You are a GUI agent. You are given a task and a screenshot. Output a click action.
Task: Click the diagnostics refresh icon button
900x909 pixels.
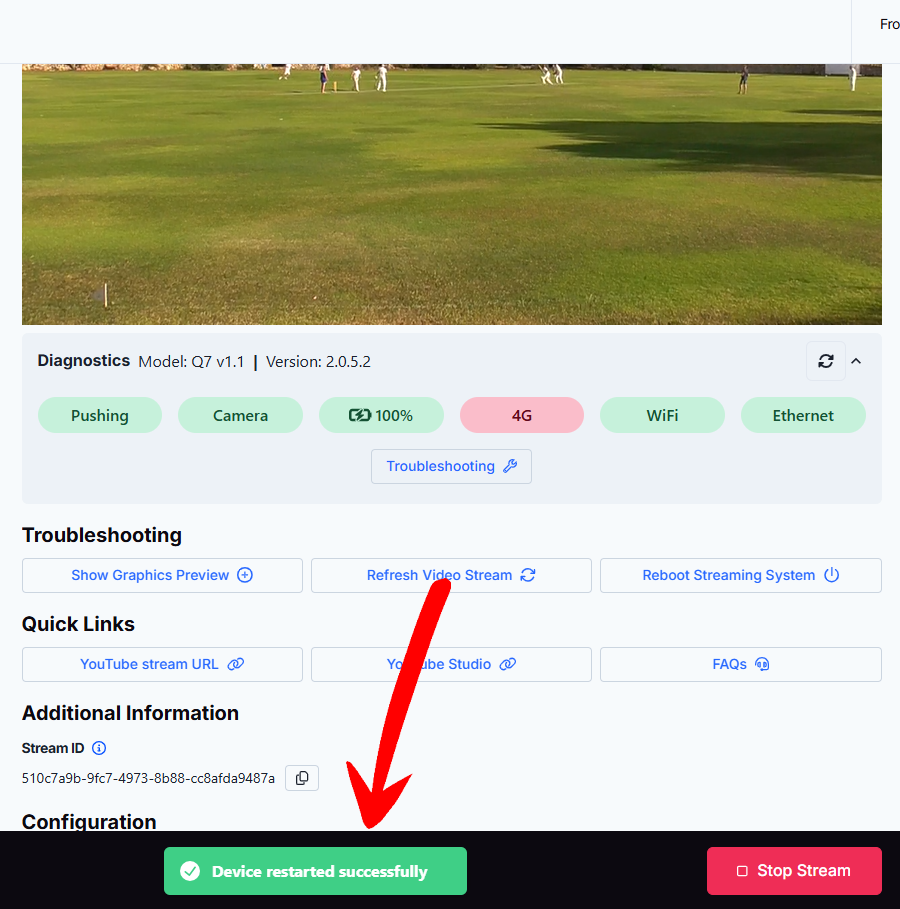(x=825, y=361)
